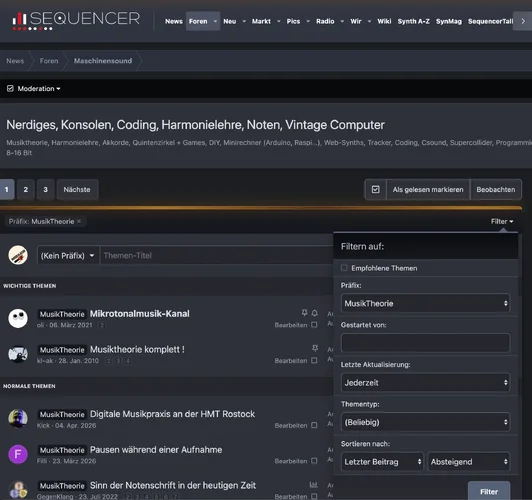Click the pin icon on Mikrotonalmusik-Kanal
The width and height of the screenshot is (532, 500).
pyautogui.click(x=304, y=313)
